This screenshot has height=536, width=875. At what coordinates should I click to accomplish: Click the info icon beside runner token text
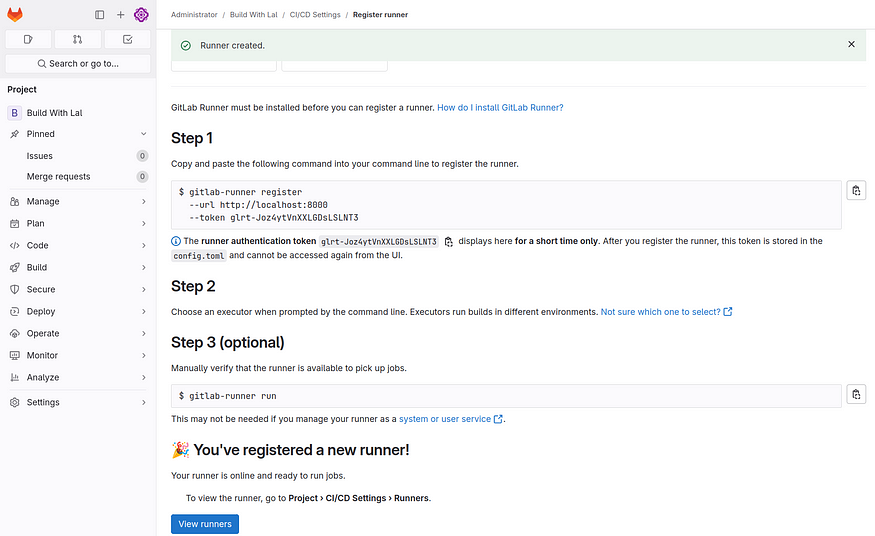pos(176,242)
